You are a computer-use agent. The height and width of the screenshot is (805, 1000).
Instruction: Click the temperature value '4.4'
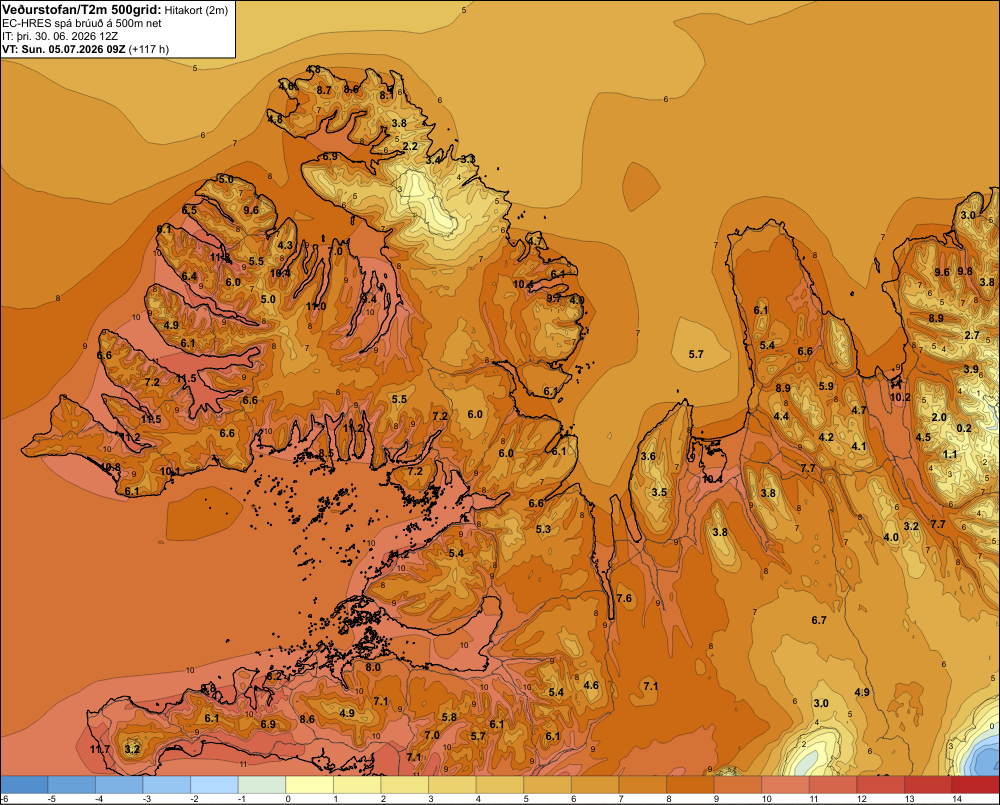[781, 417]
